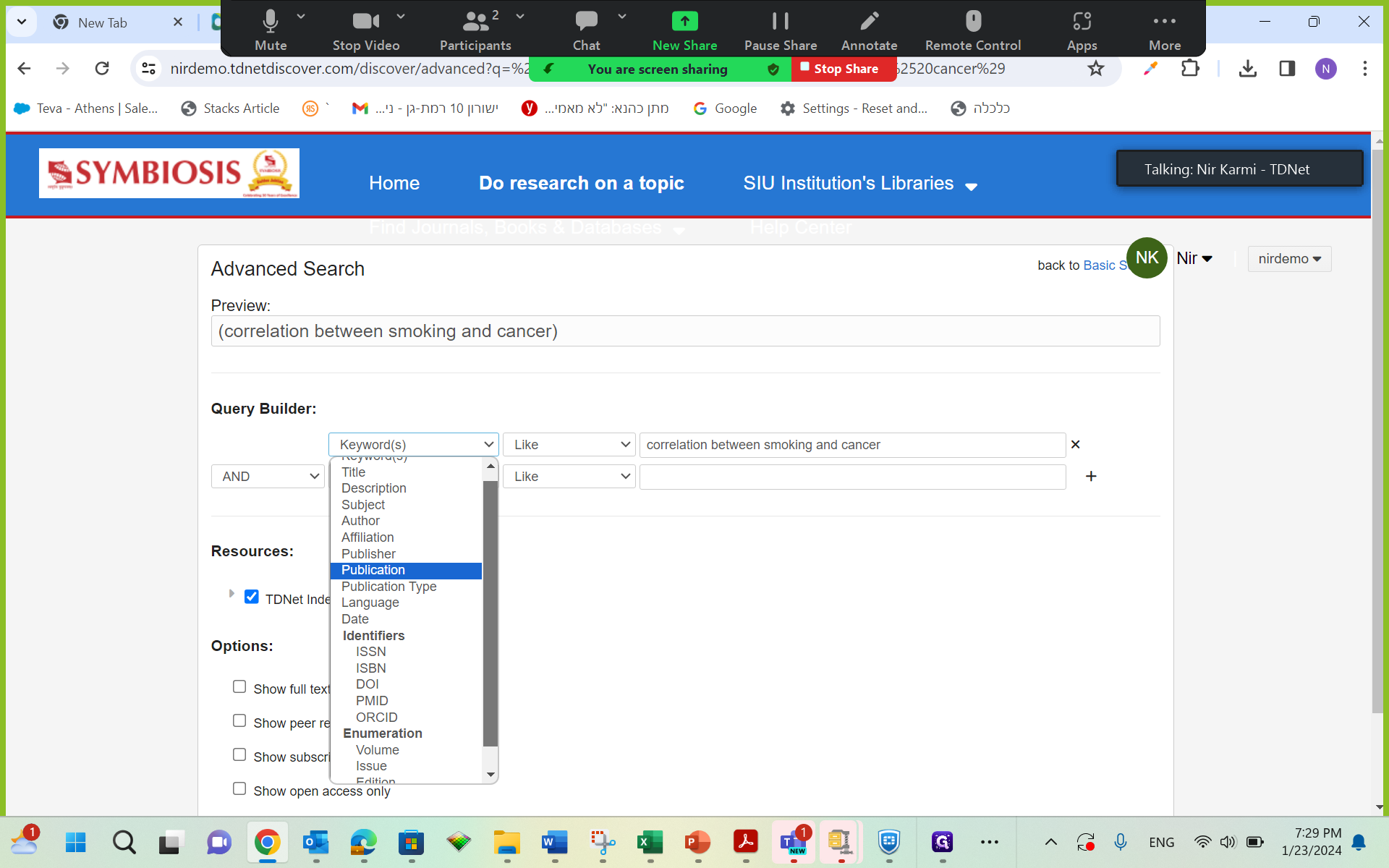Click the empty second query text field
The width and height of the screenshot is (1389, 868).
(852, 477)
